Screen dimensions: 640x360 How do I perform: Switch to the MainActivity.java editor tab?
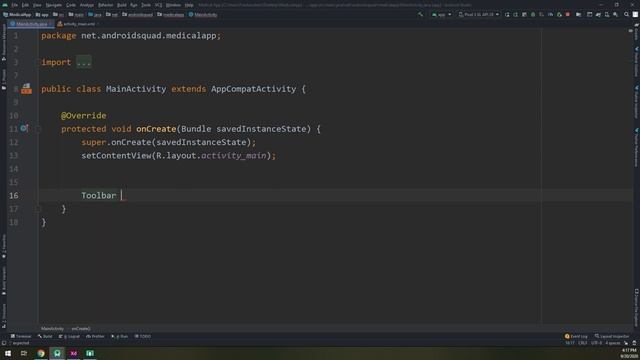coord(31,24)
